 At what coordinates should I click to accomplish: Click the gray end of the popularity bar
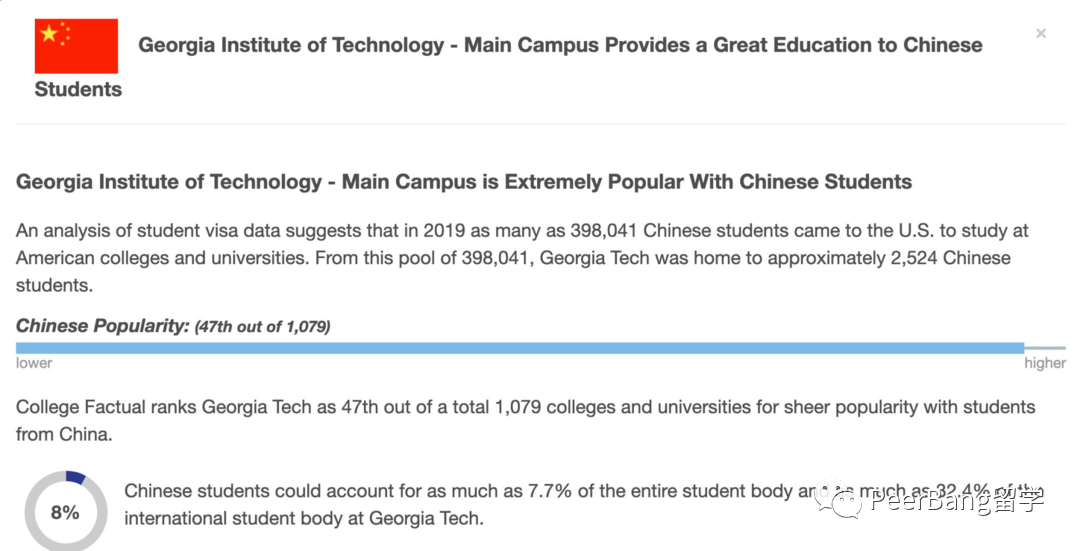(1045, 347)
